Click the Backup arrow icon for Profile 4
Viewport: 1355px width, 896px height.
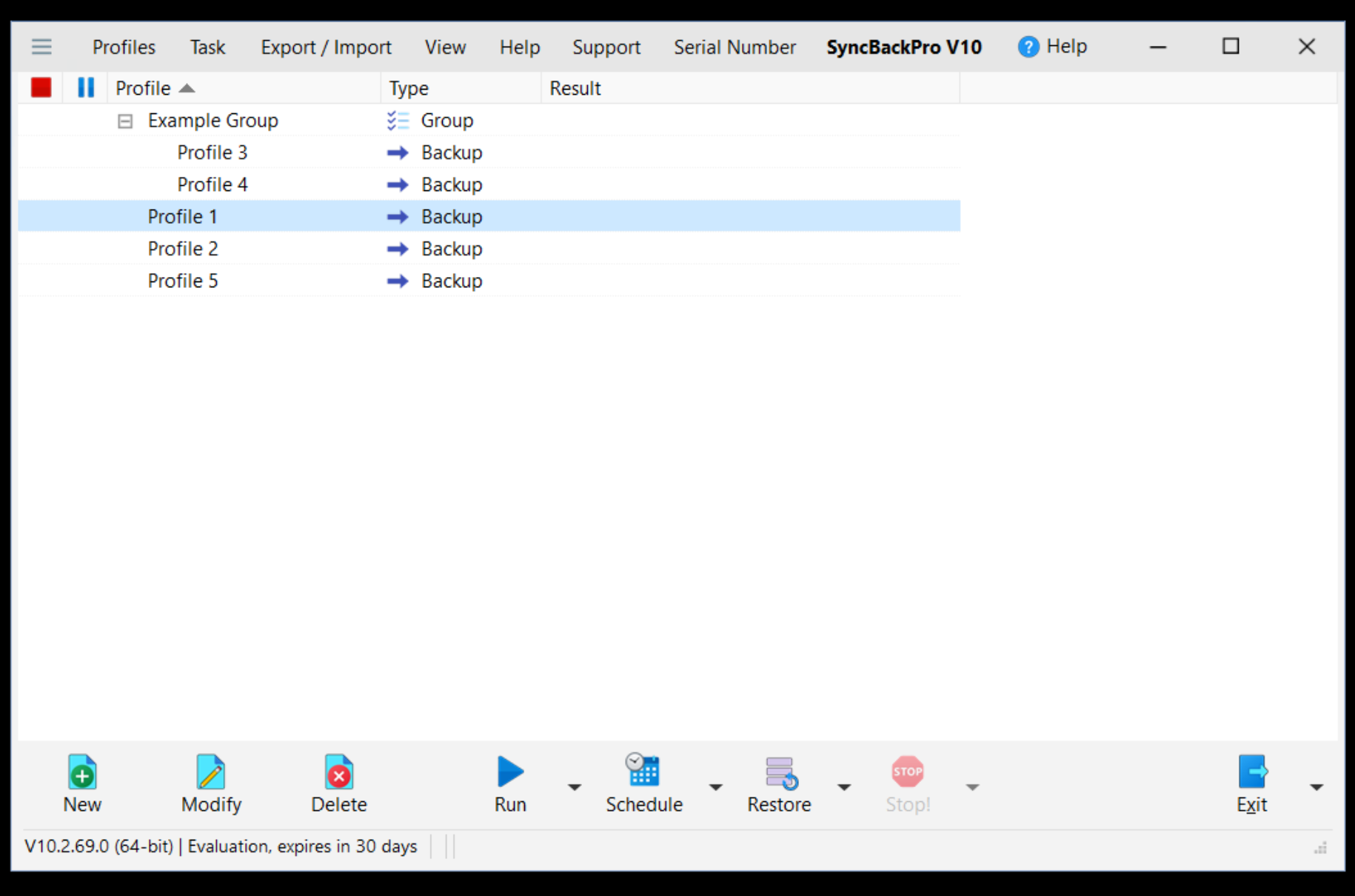[x=398, y=184]
